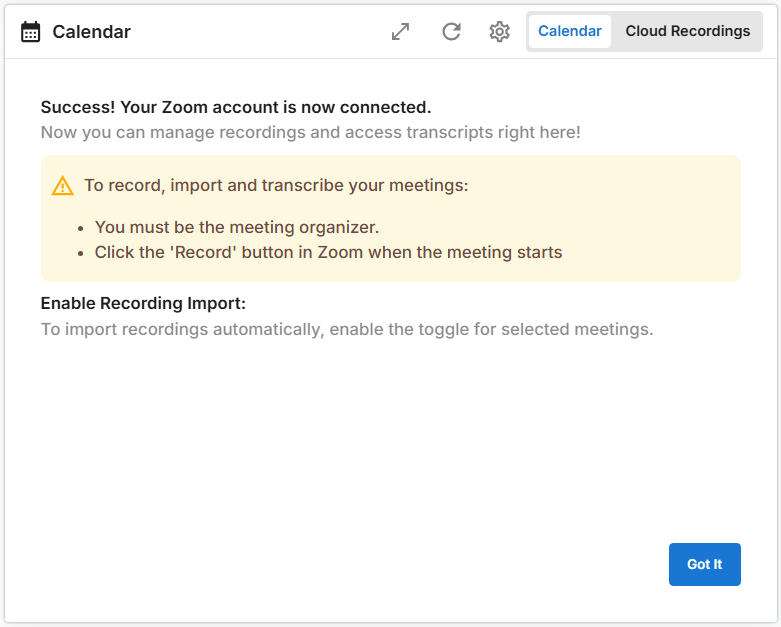The width and height of the screenshot is (781, 627).
Task: Click the 'Click the 'Record' button in Zoom' bullet
Action: 329,252
